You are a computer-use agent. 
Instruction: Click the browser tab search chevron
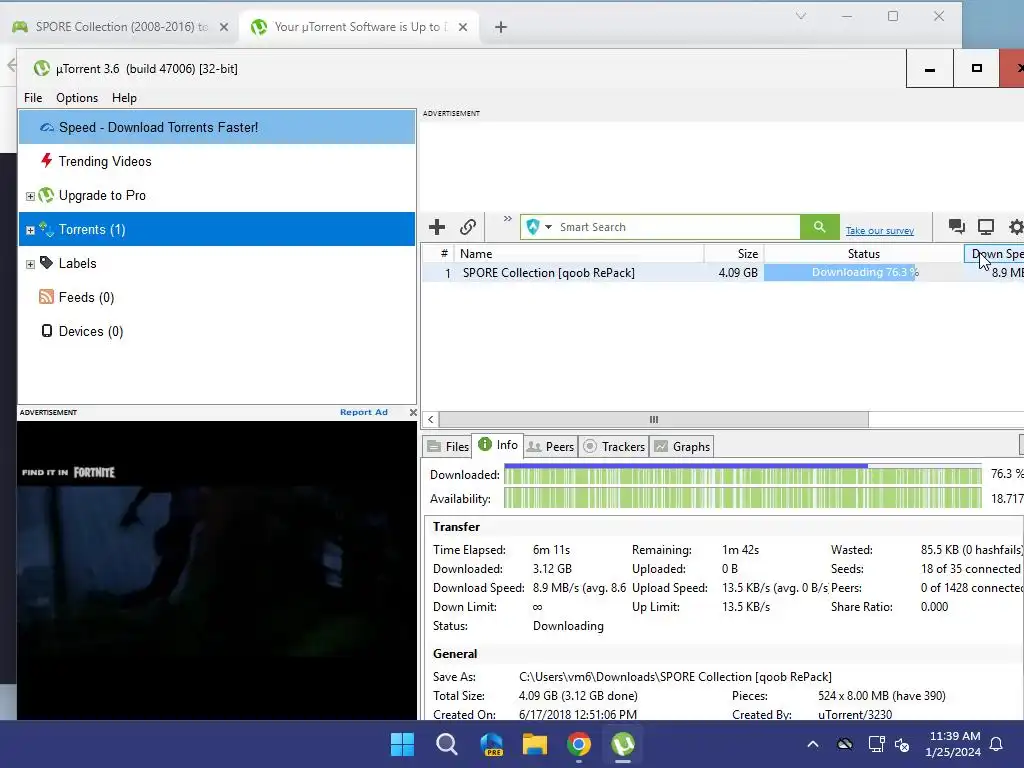click(x=801, y=16)
